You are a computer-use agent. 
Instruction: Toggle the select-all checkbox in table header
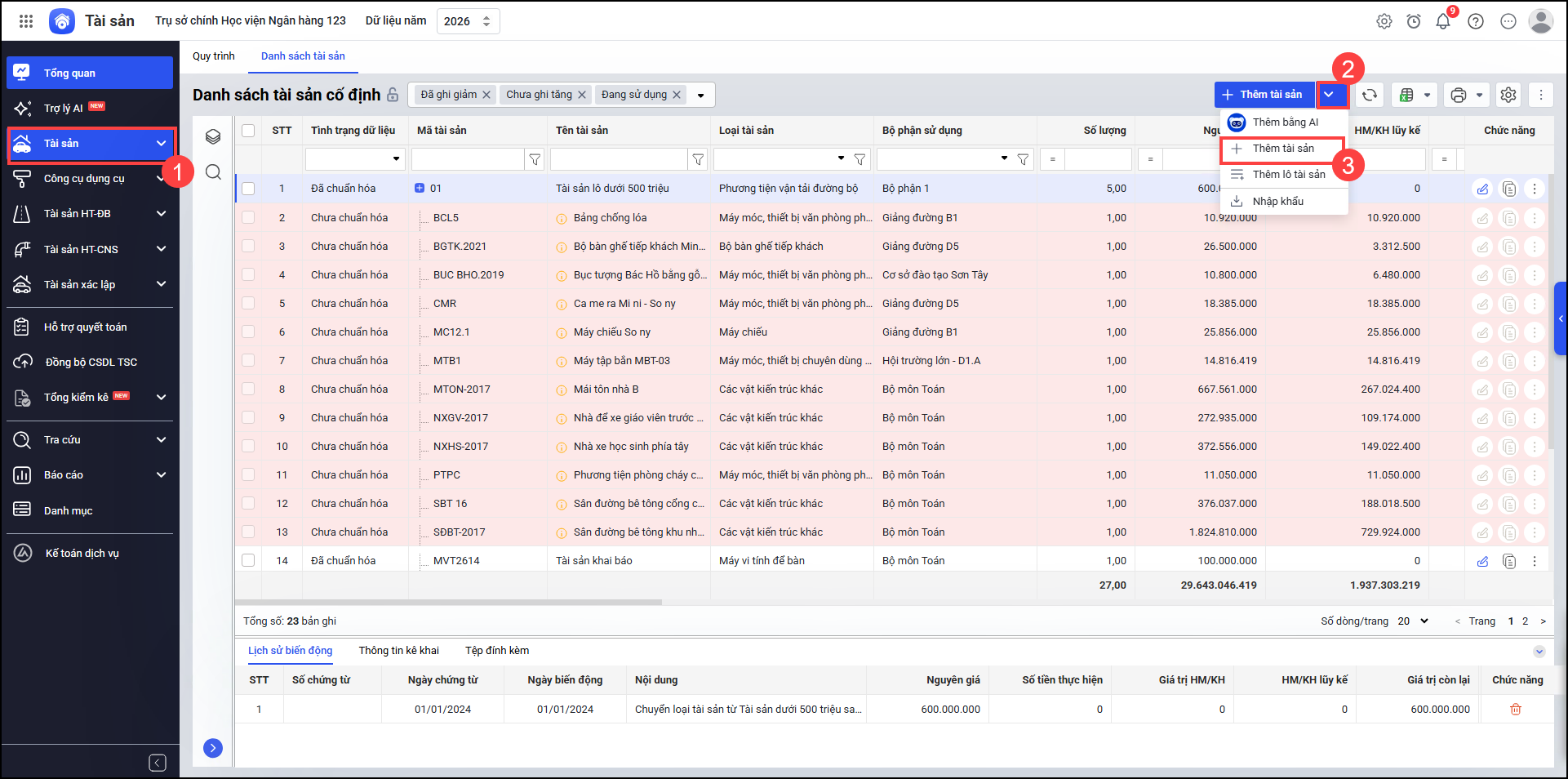(x=248, y=131)
